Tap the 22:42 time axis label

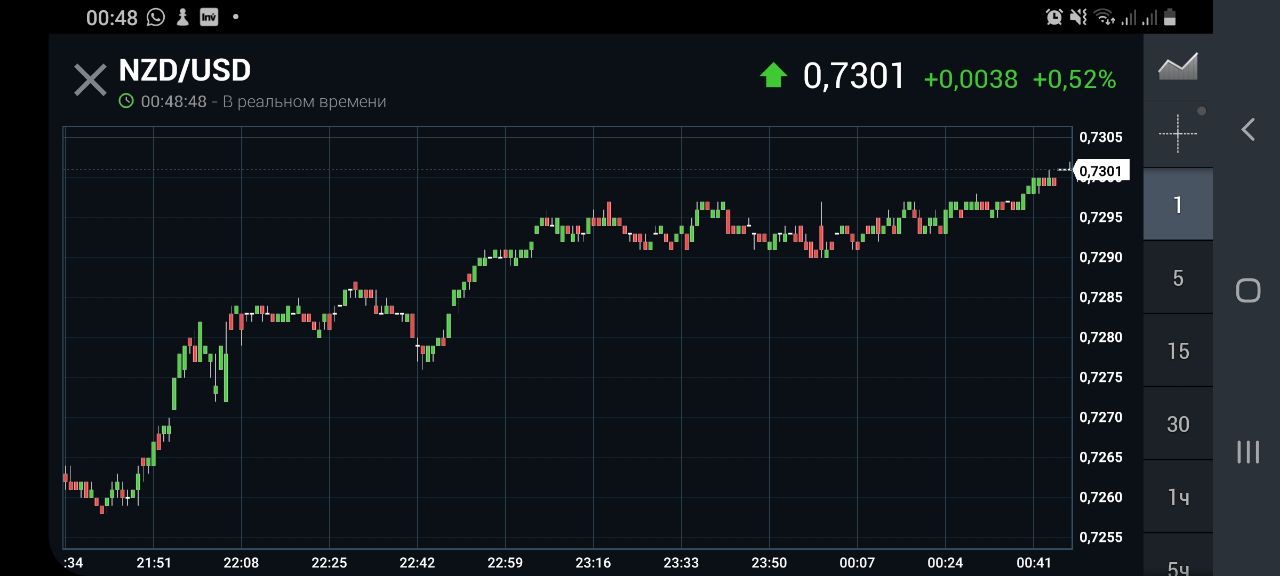(x=417, y=563)
